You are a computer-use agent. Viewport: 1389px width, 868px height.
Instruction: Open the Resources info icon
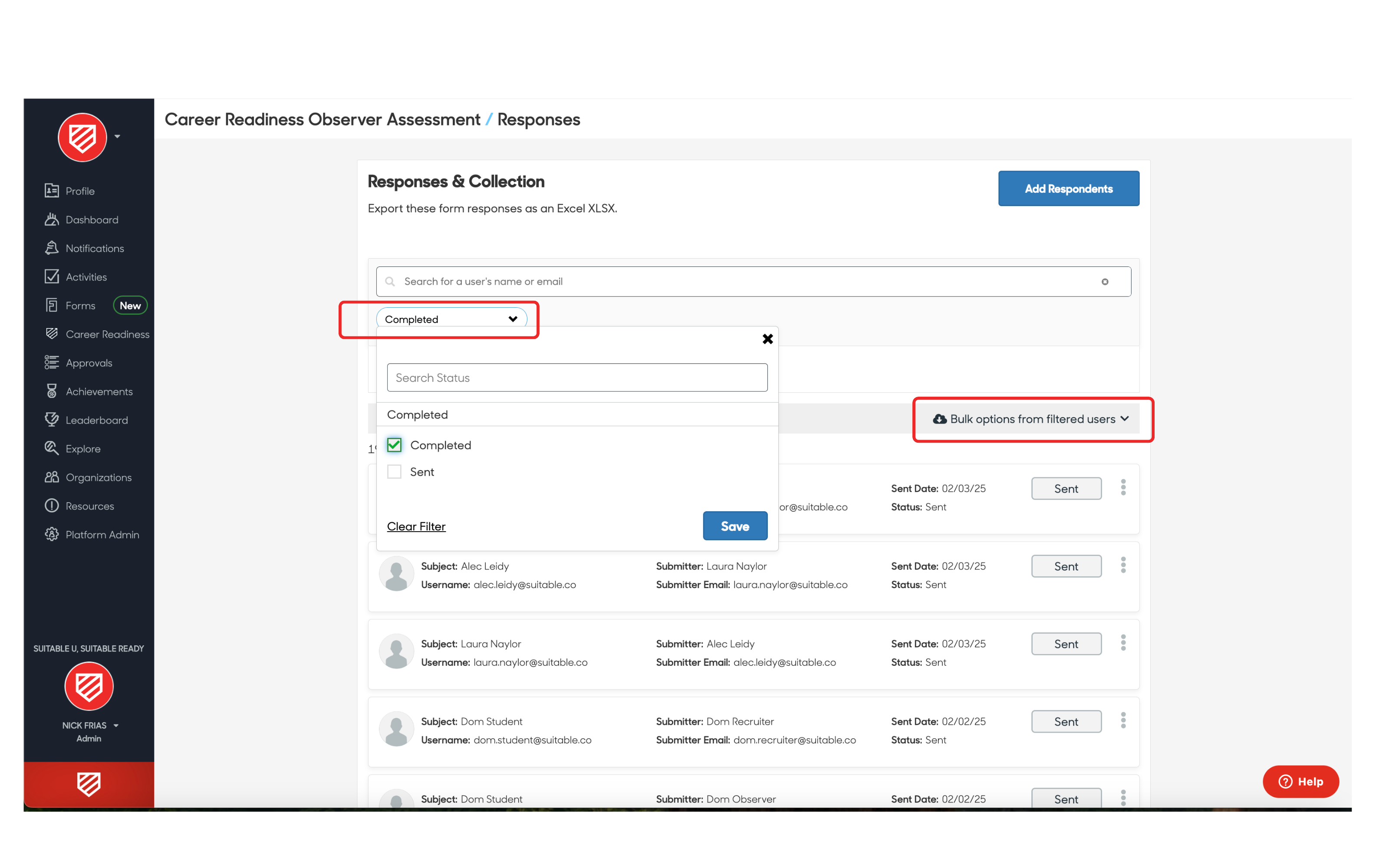pos(52,506)
